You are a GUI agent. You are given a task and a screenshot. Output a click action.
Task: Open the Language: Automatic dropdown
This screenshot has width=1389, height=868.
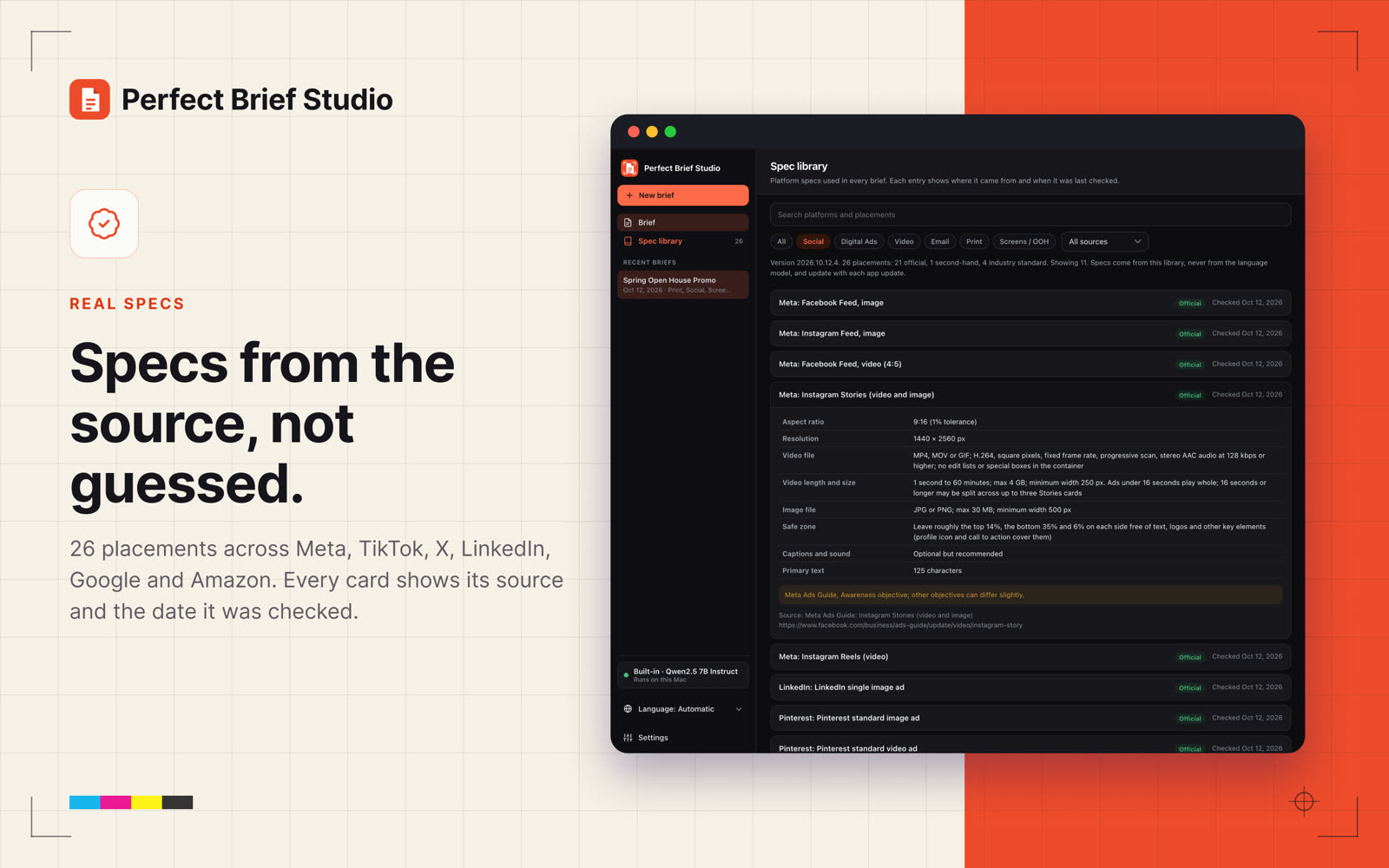[x=682, y=709]
